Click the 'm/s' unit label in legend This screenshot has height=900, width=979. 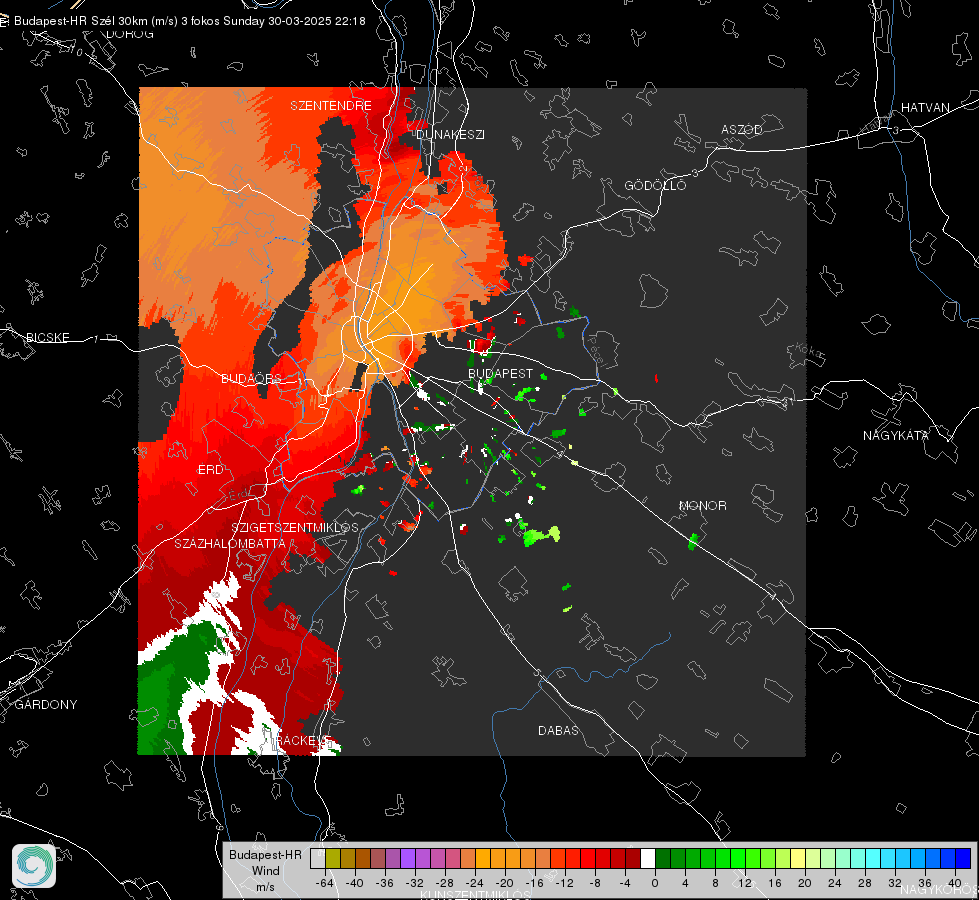(x=265, y=887)
